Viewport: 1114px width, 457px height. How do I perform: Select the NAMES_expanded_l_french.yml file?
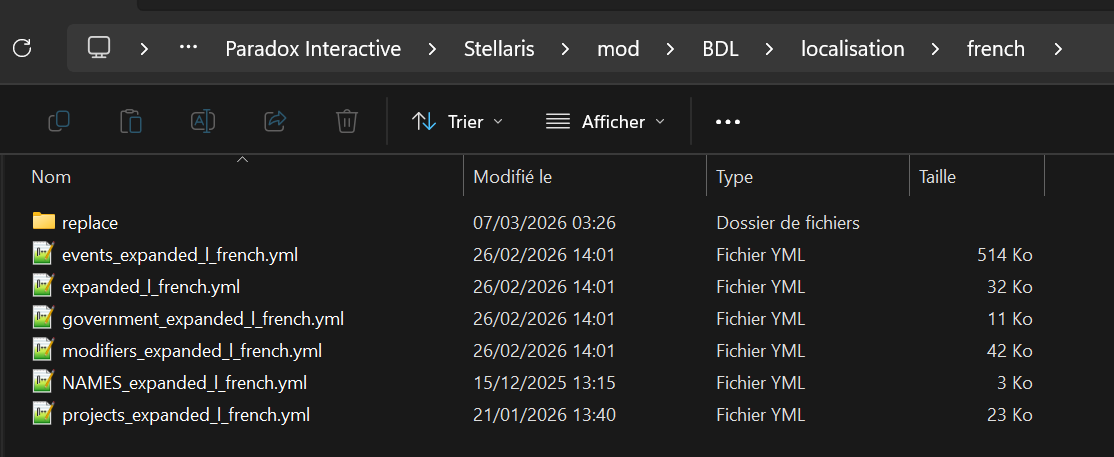(185, 382)
